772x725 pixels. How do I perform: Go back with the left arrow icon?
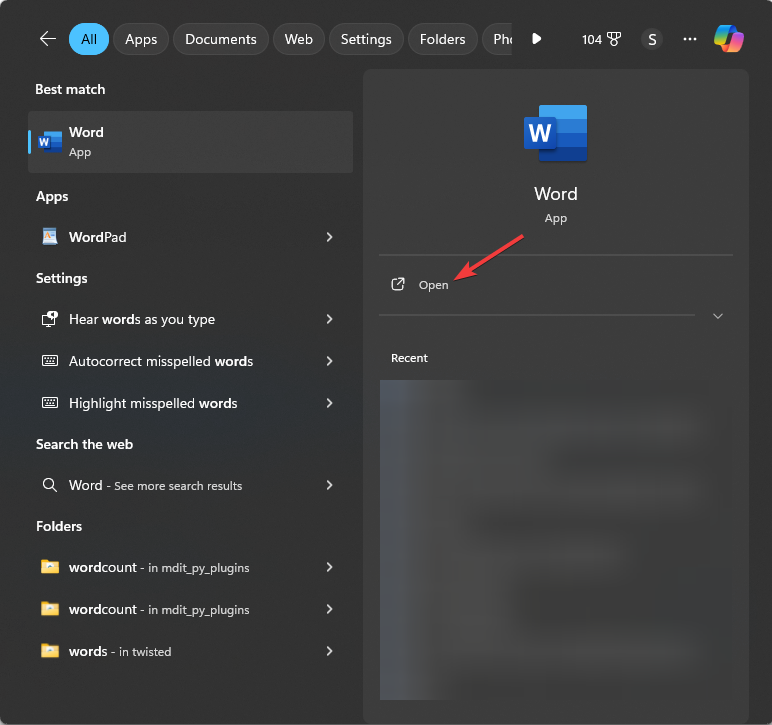[x=48, y=39]
